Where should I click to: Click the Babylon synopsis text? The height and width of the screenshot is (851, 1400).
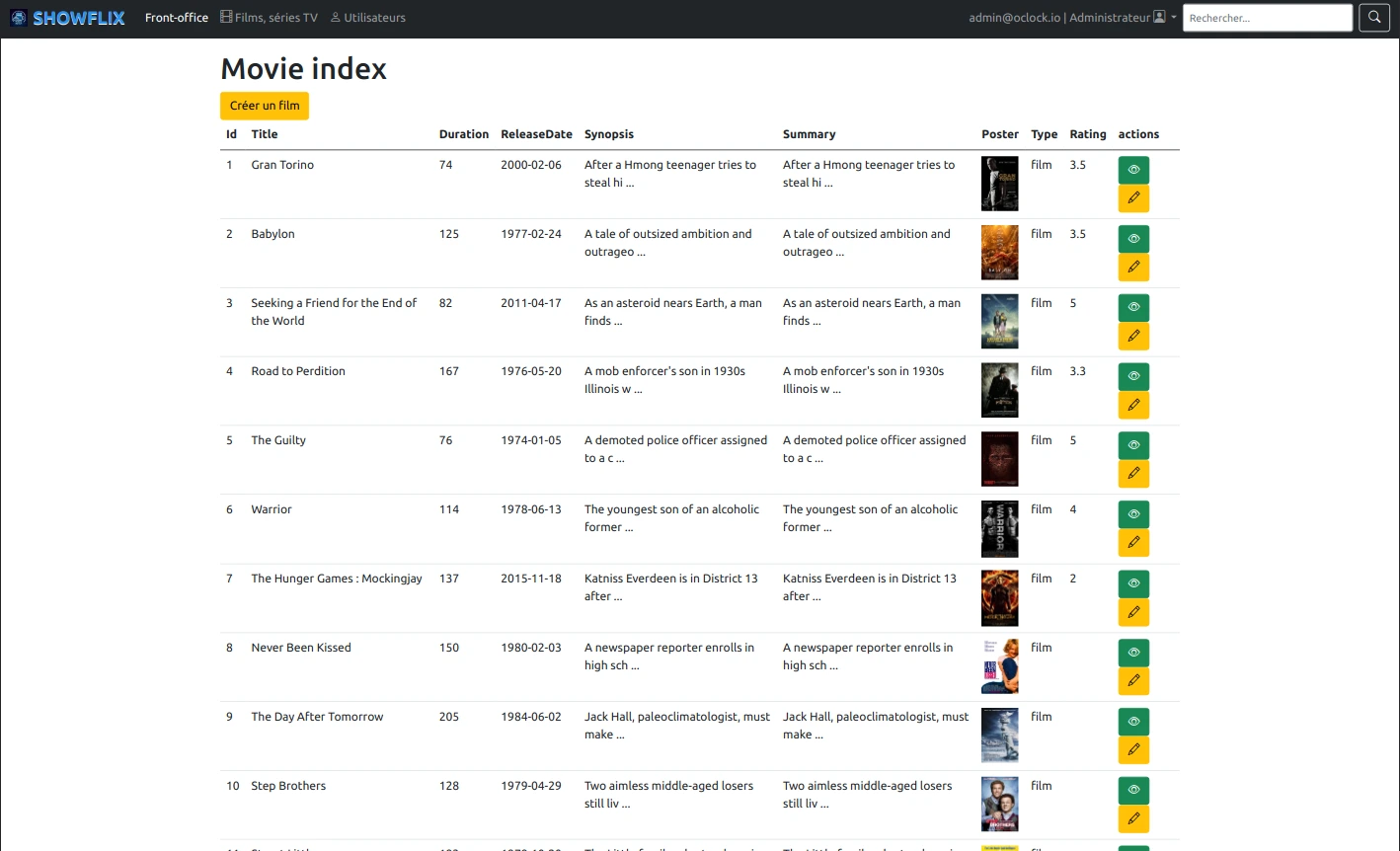[668, 243]
